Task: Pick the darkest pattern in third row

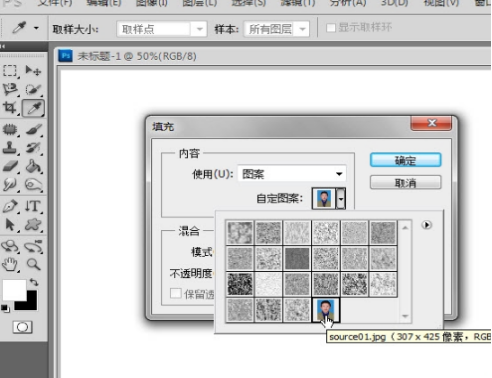Action: (240, 284)
